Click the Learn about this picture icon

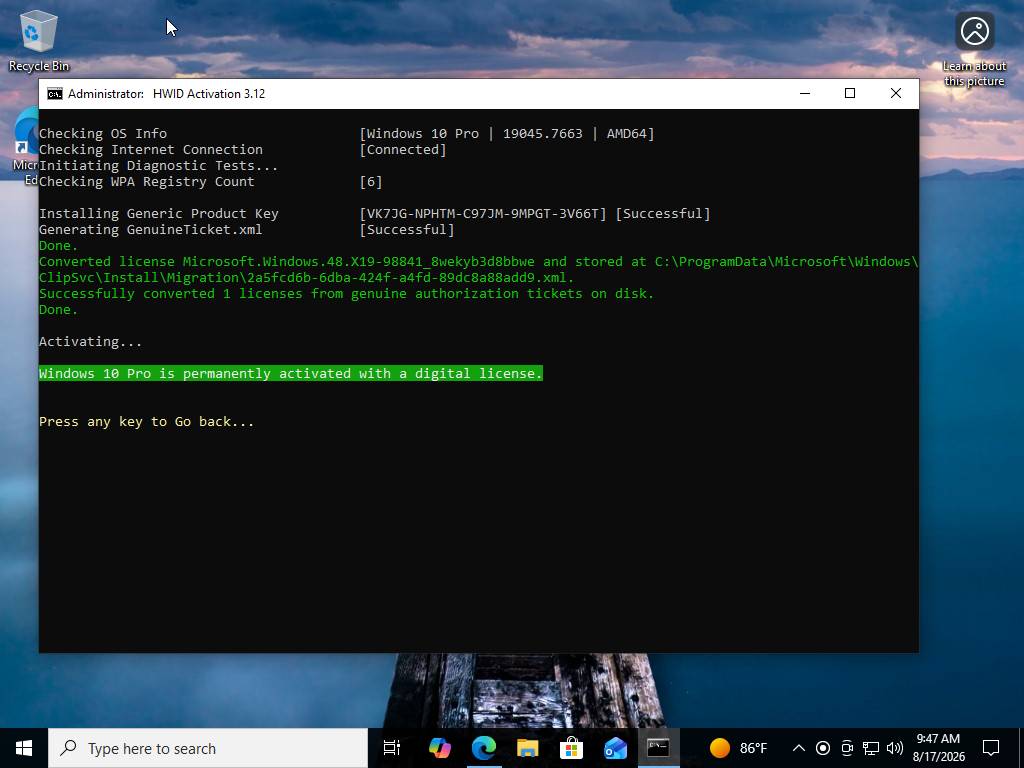tap(974, 48)
